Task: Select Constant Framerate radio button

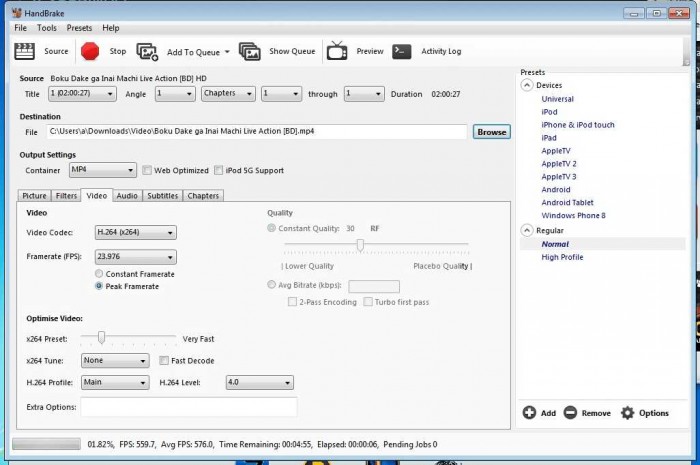Action: 99,274
